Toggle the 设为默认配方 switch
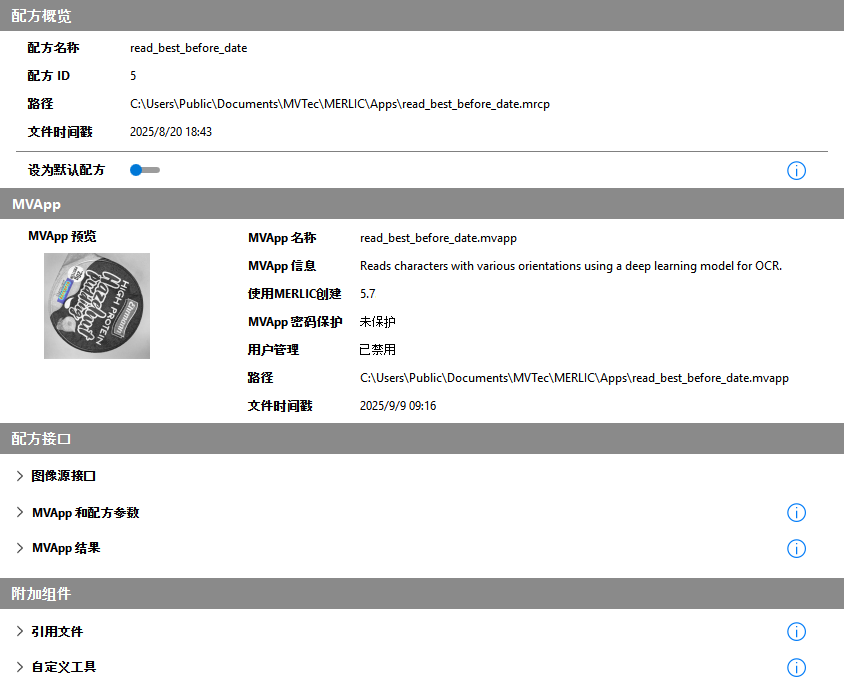The image size is (844, 695). (144, 170)
